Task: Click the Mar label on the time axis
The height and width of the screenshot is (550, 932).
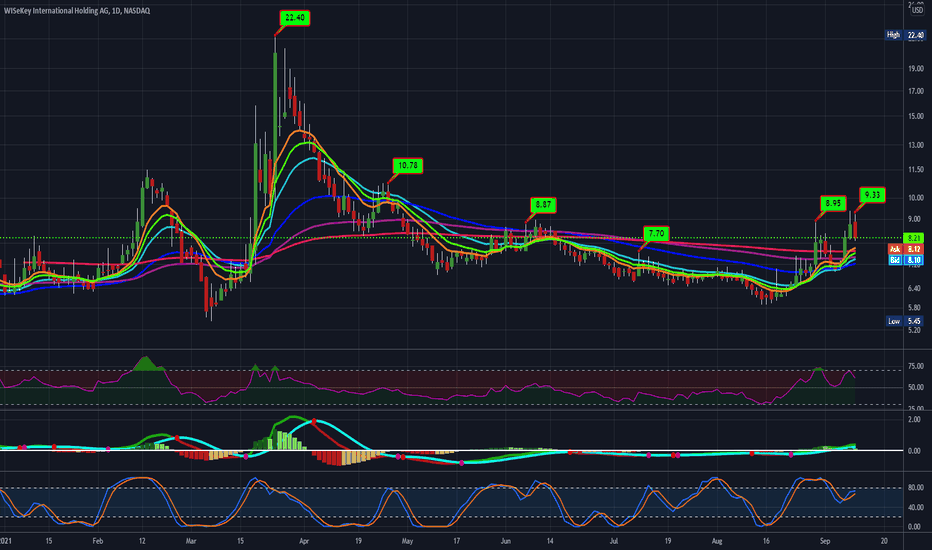Action: pyautogui.click(x=191, y=541)
